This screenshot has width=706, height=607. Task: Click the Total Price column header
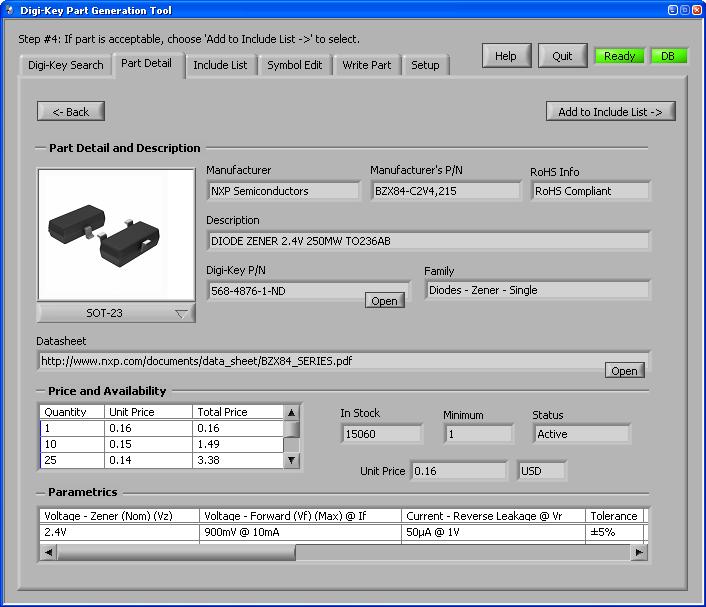point(238,412)
